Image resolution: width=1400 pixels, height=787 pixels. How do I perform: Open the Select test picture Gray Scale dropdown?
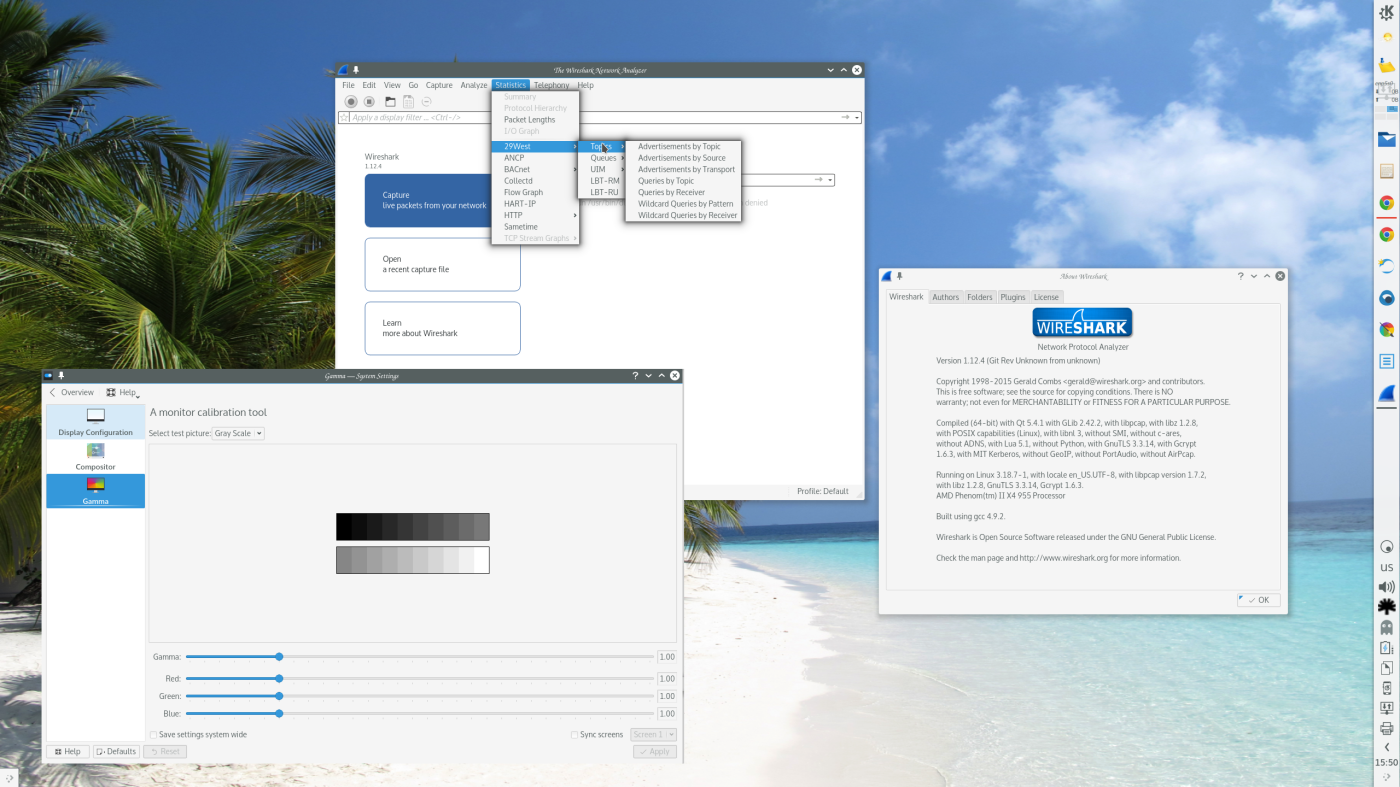[238, 433]
